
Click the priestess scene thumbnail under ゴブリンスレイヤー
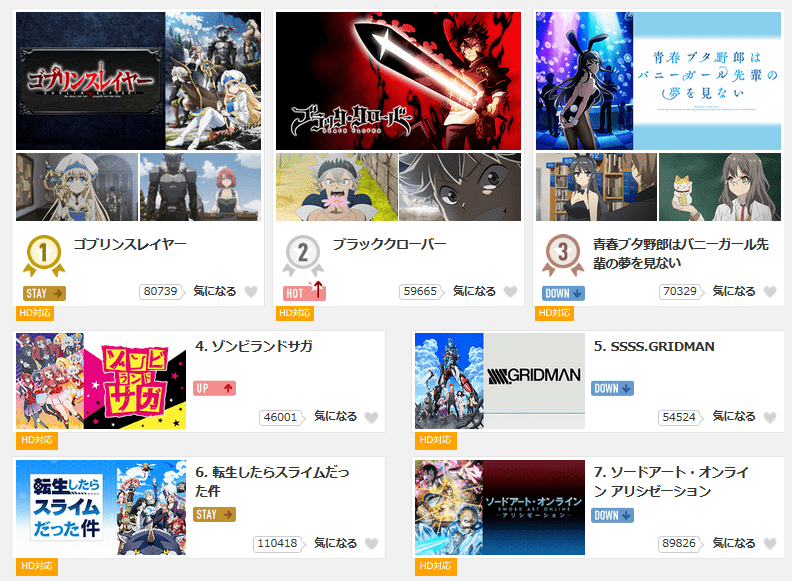coord(77,187)
